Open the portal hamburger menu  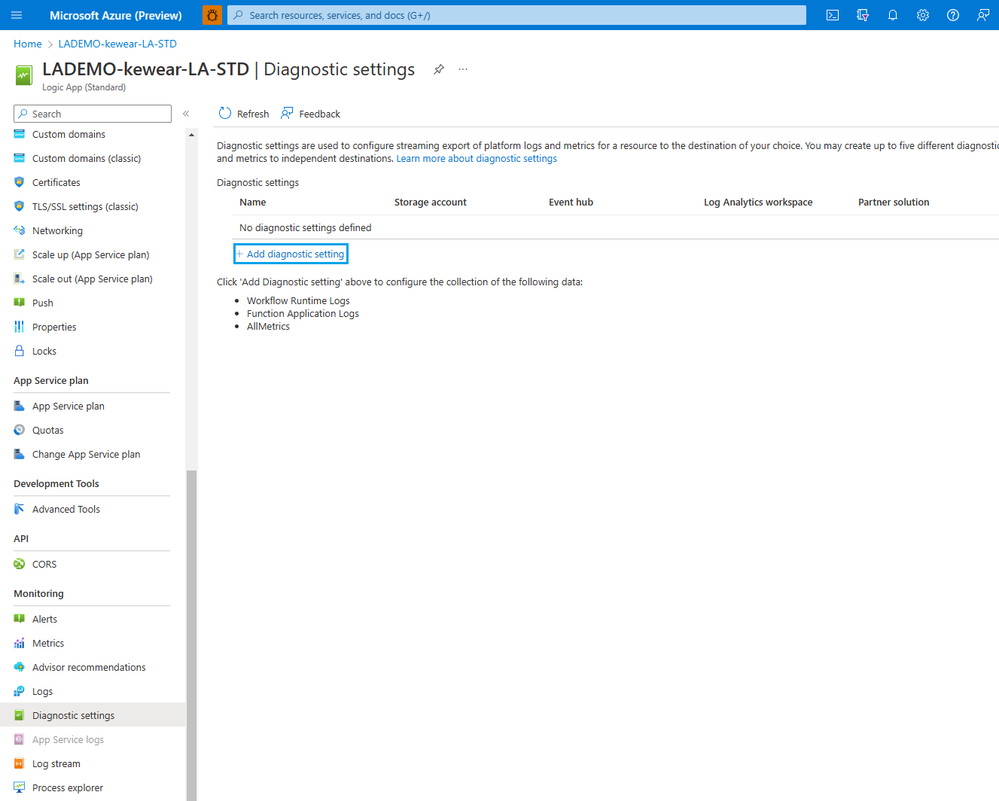[x=17, y=15]
